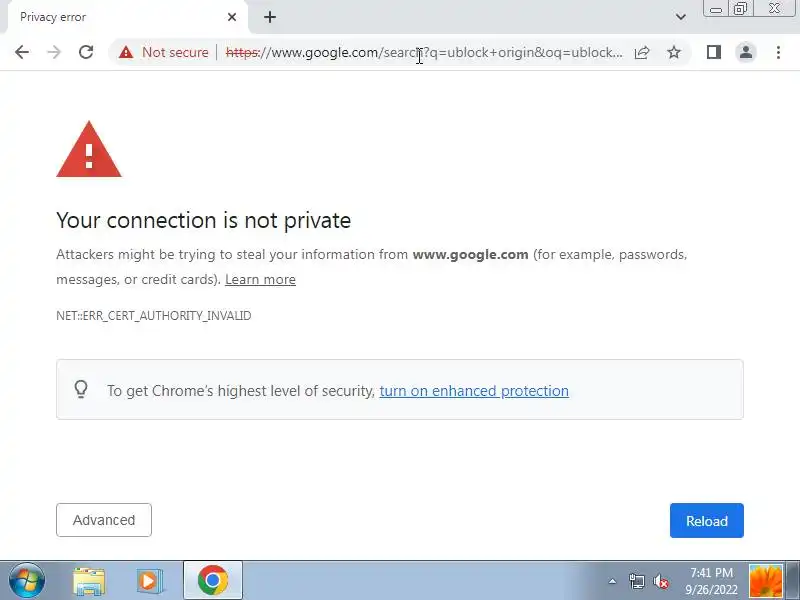Open the Learn more link
Image resolution: width=800 pixels, height=600 pixels.
click(x=260, y=280)
